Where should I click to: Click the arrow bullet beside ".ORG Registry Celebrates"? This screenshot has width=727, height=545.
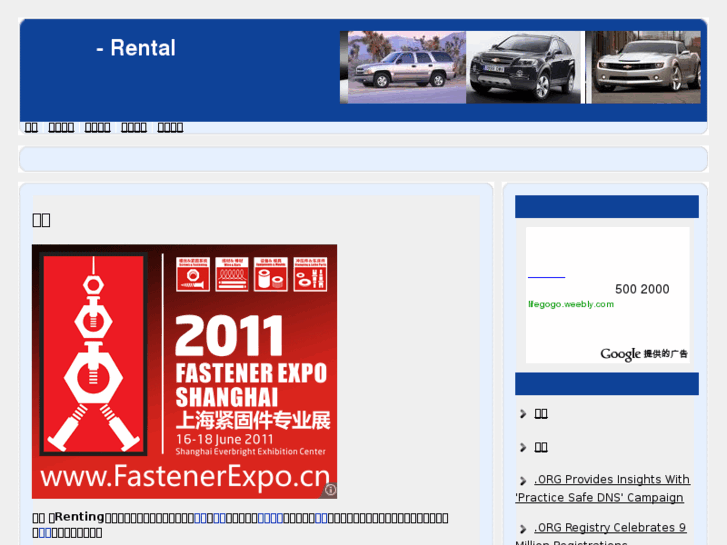(523, 529)
